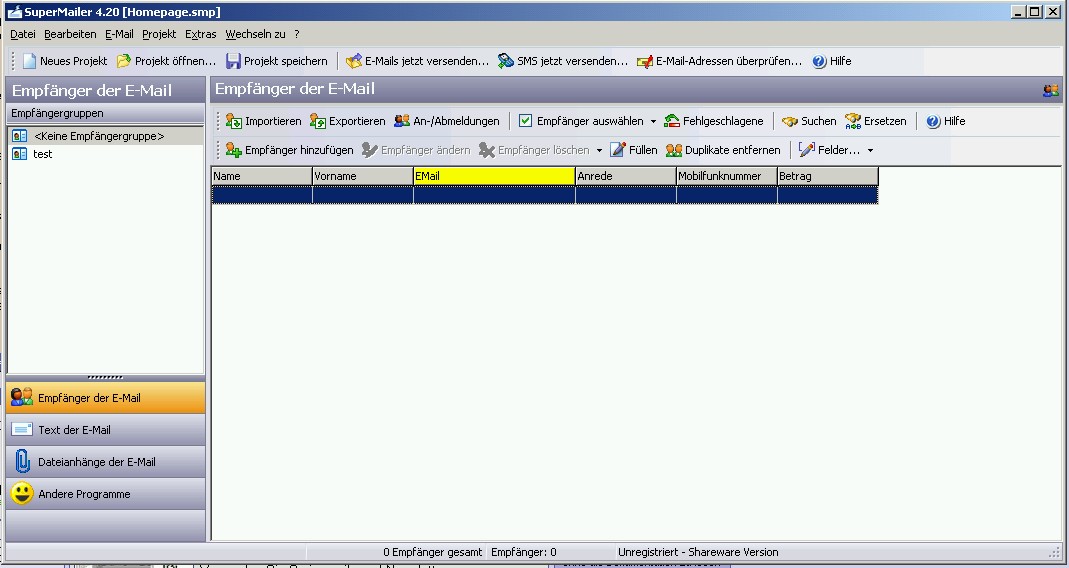Click the test group icon
Screen dimensions: 1069x568
coord(20,154)
